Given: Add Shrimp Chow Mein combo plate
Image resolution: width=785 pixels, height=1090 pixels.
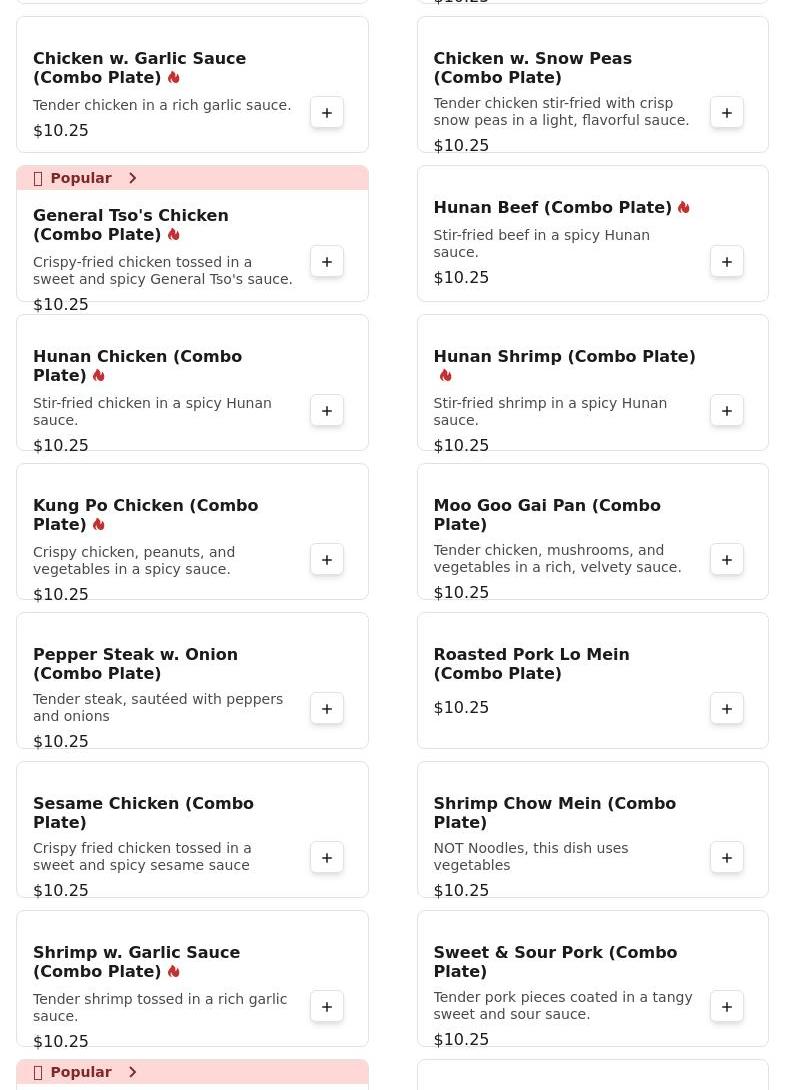Looking at the screenshot, I should click(x=727, y=858).
